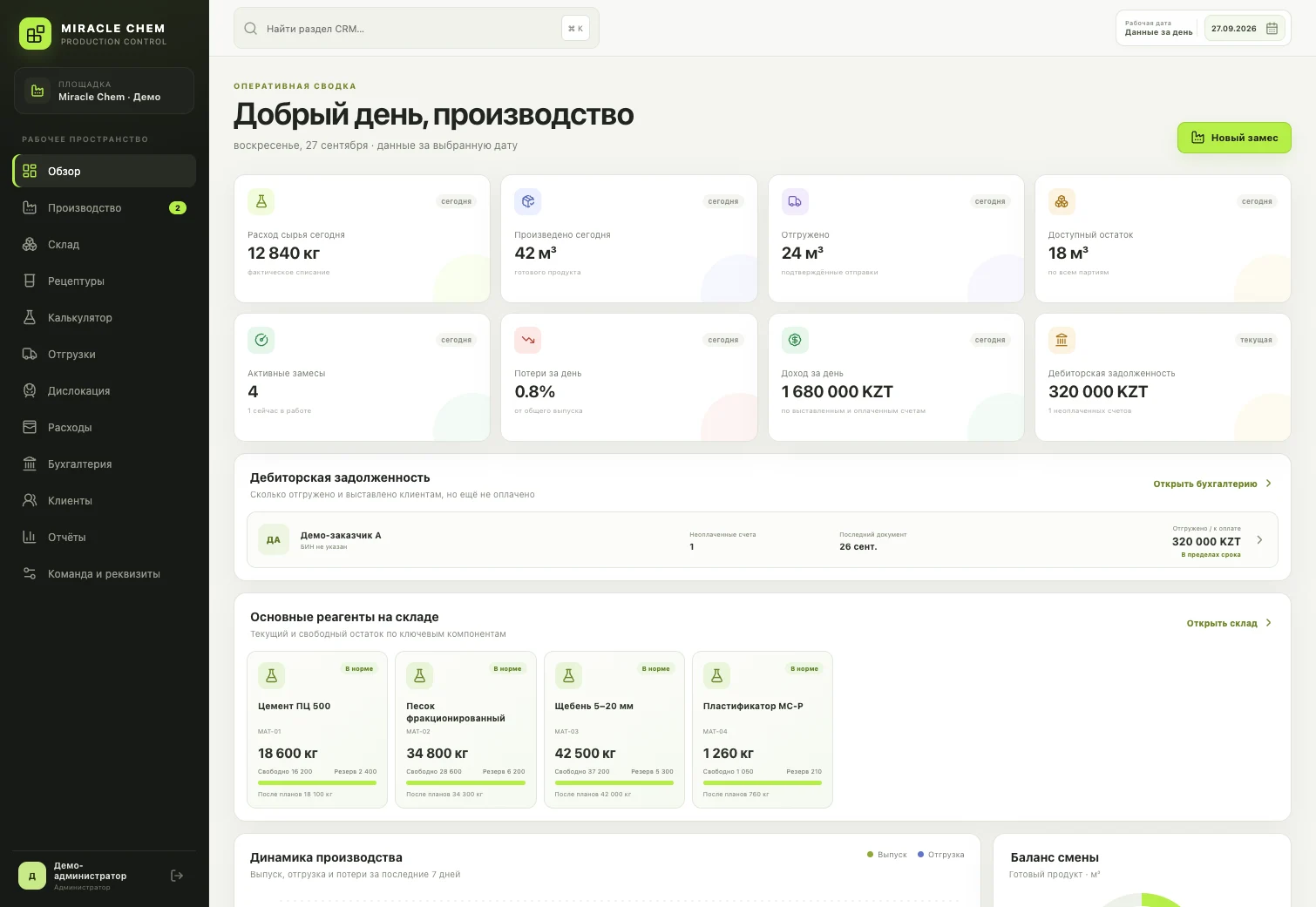
Task: Click the Активные замесы gauge icon
Action: coord(261,340)
